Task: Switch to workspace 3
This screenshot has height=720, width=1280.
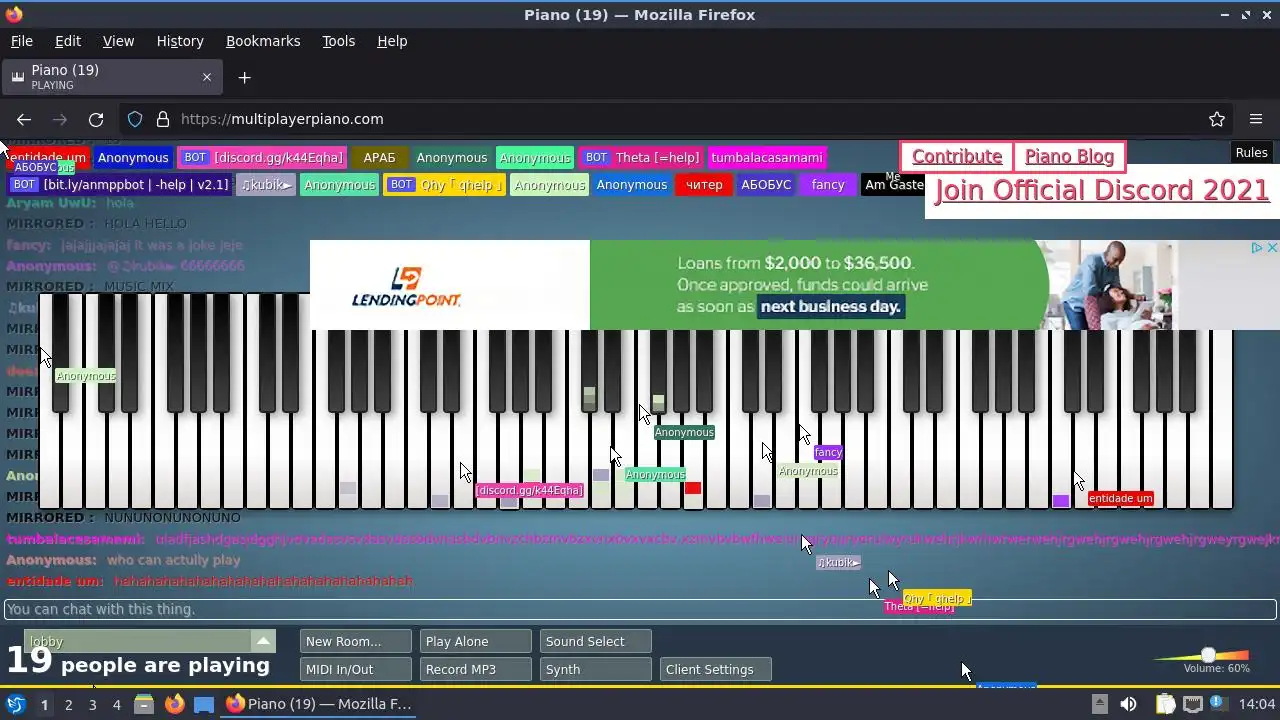Action: point(92,704)
